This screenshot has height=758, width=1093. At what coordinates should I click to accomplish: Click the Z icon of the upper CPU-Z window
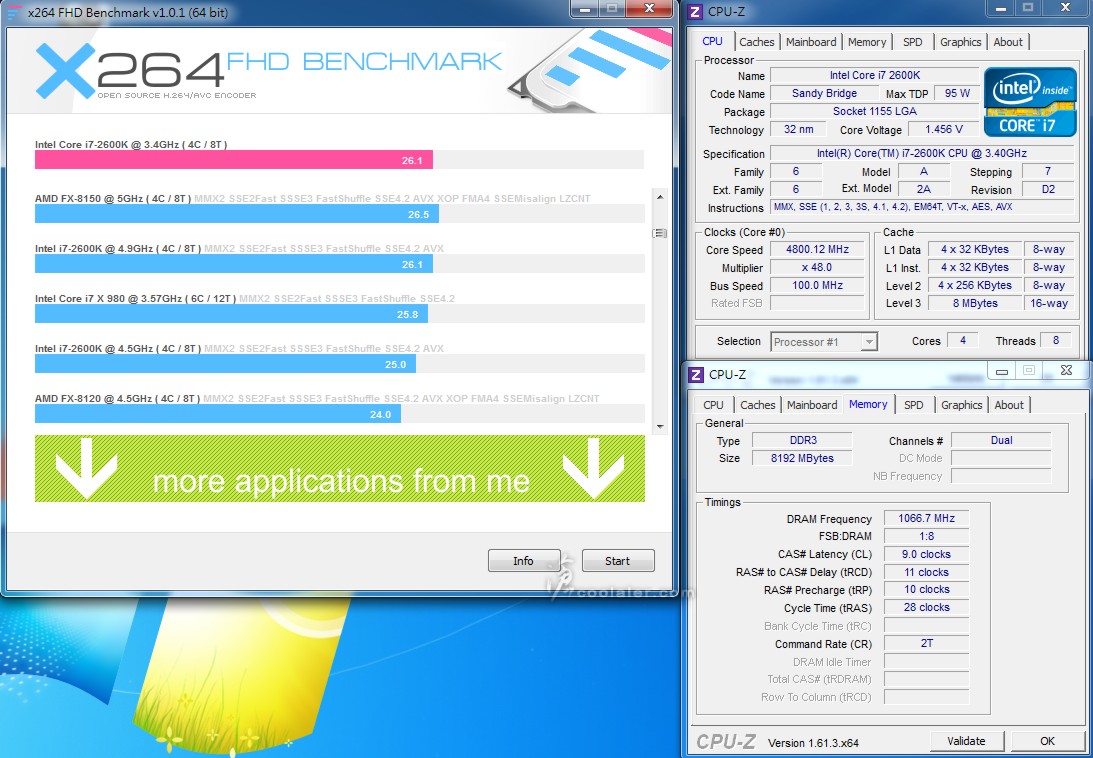click(x=695, y=11)
